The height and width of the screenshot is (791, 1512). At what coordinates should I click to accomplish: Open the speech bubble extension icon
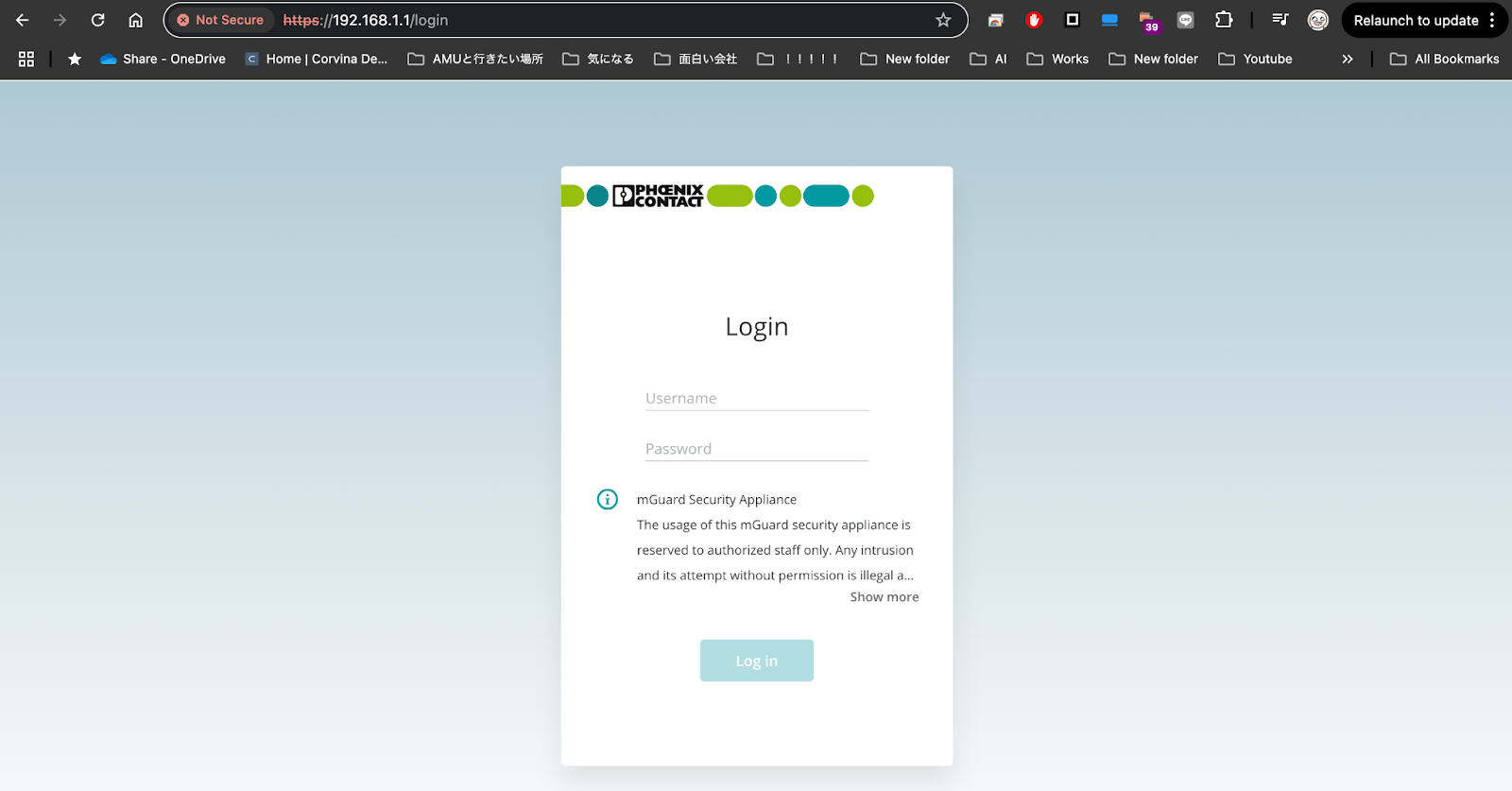tap(1186, 20)
